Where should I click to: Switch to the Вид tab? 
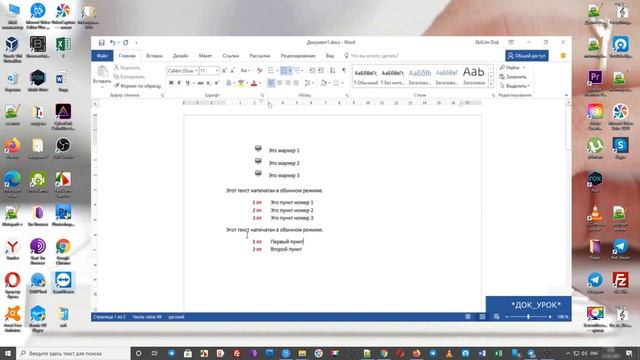[x=330, y=56]
